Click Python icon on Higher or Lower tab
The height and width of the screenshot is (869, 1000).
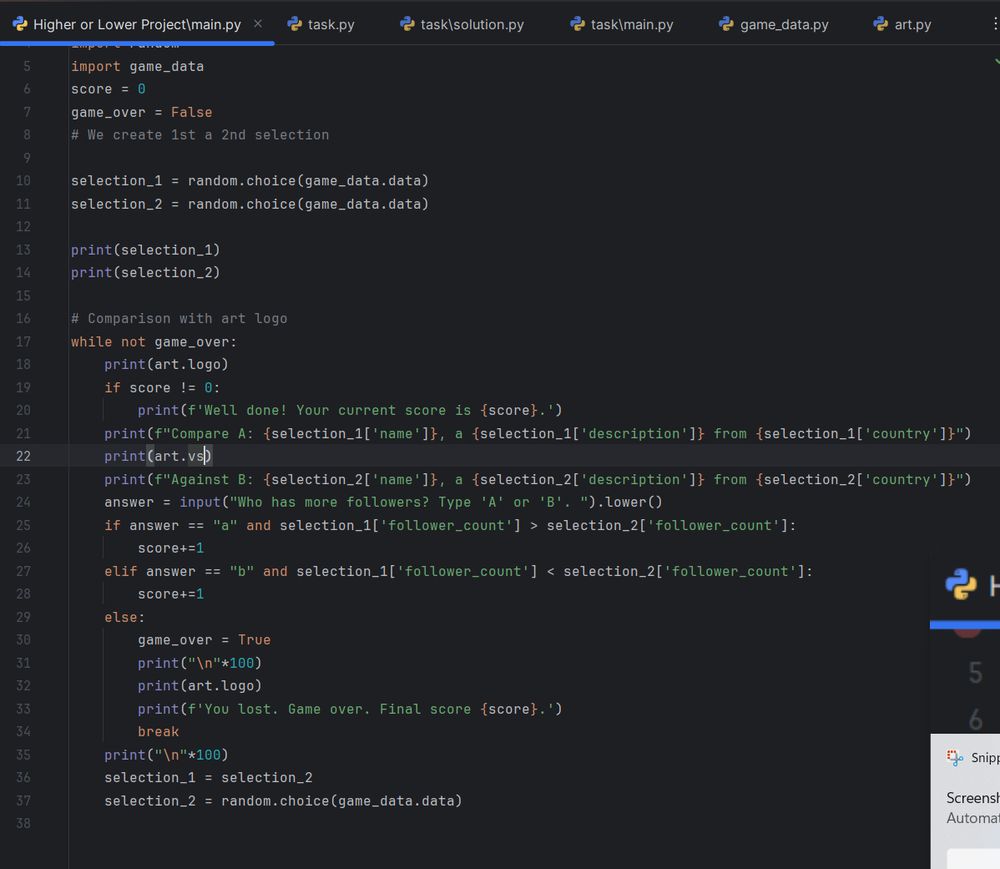[20, 24]
